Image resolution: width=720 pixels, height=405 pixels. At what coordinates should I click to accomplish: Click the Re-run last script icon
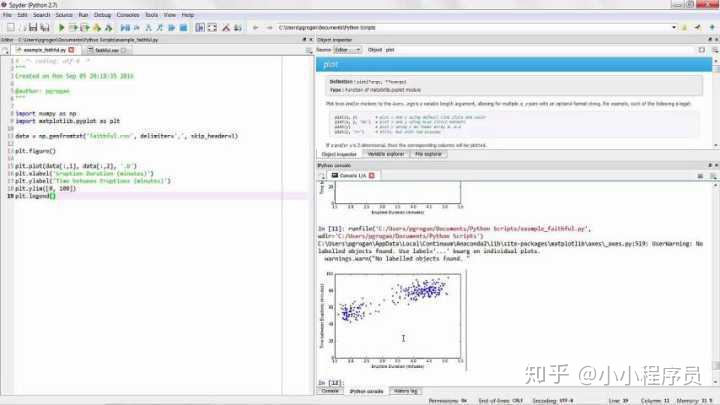pos(109,28)
